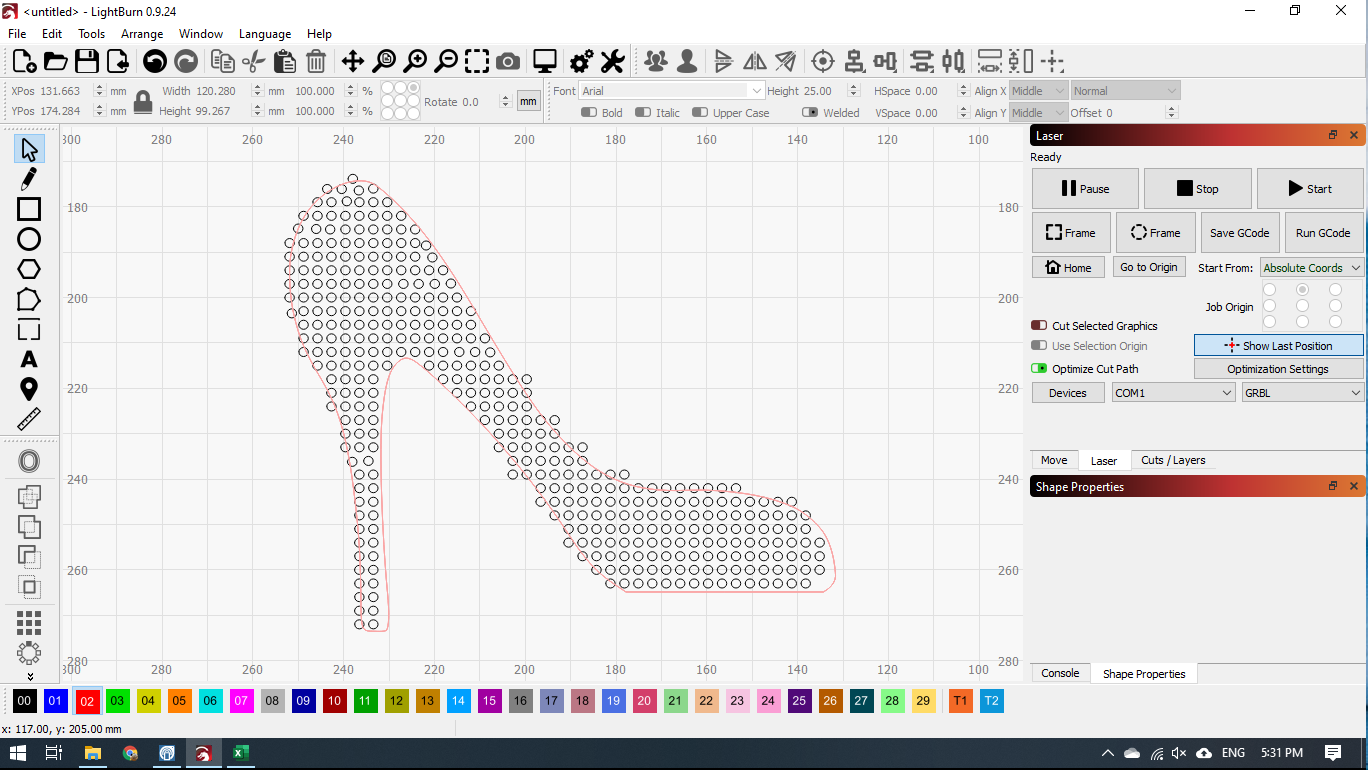Image resolution: width=1368 pixels, height=770 pixels.
Task: Select the Text tool
Action: click(x=28, y=359)
